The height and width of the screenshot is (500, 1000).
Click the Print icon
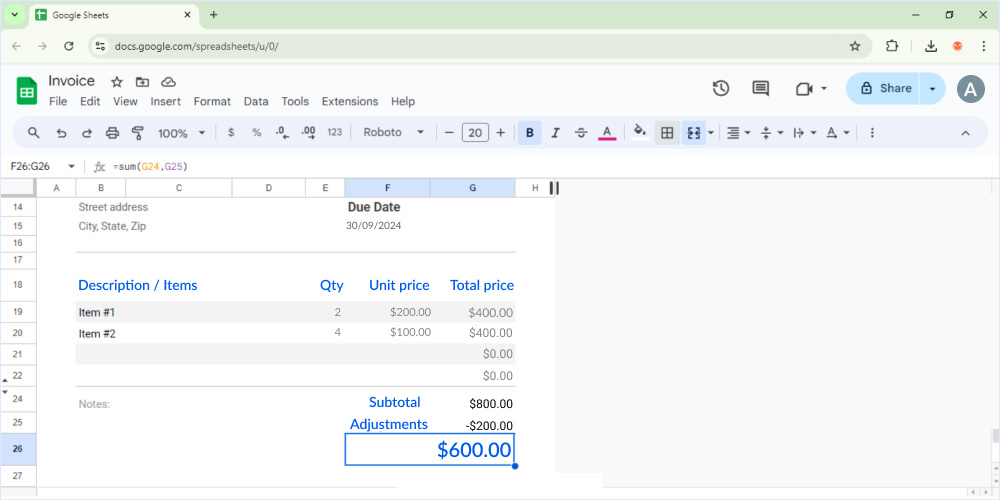tap(112, 133)
